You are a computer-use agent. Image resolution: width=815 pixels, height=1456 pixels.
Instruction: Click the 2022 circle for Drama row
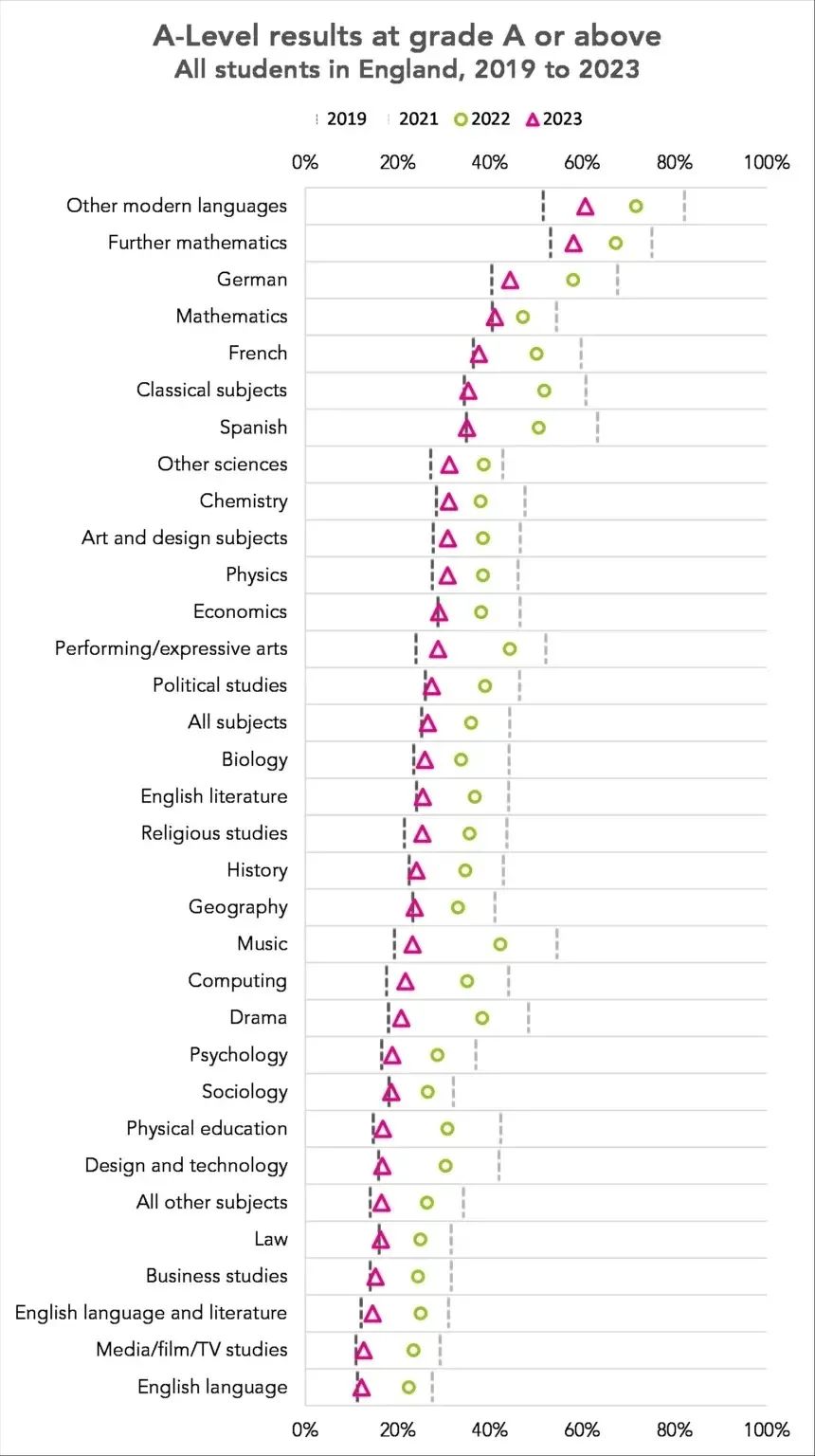click(x=482, y=1018)
